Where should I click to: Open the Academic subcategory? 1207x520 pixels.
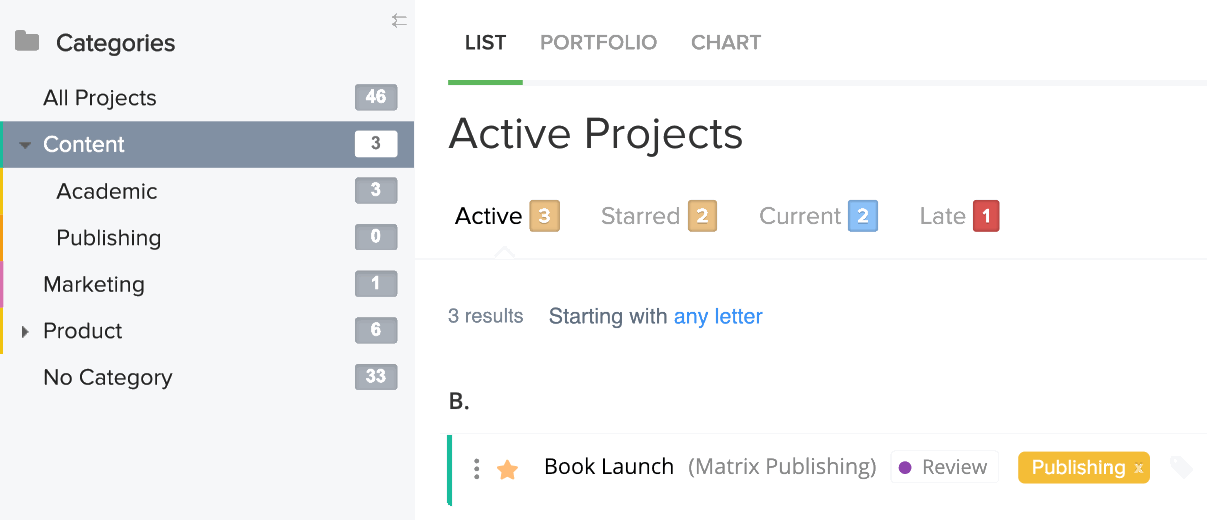(x=207, y=191)
